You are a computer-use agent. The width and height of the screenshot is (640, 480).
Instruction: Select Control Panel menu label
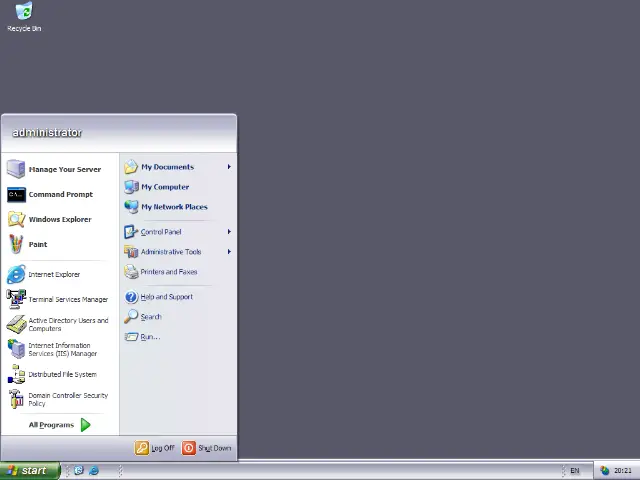pyautogui.click(x=161, y=232)
